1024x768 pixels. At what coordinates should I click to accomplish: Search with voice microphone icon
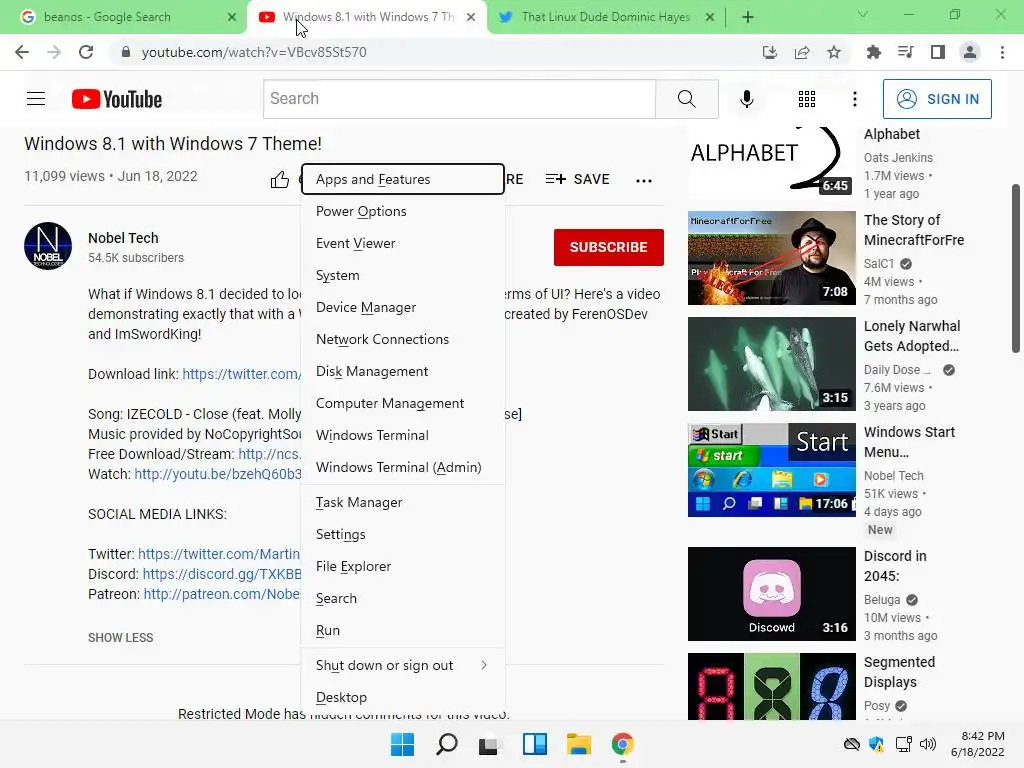tap(746, 99)
